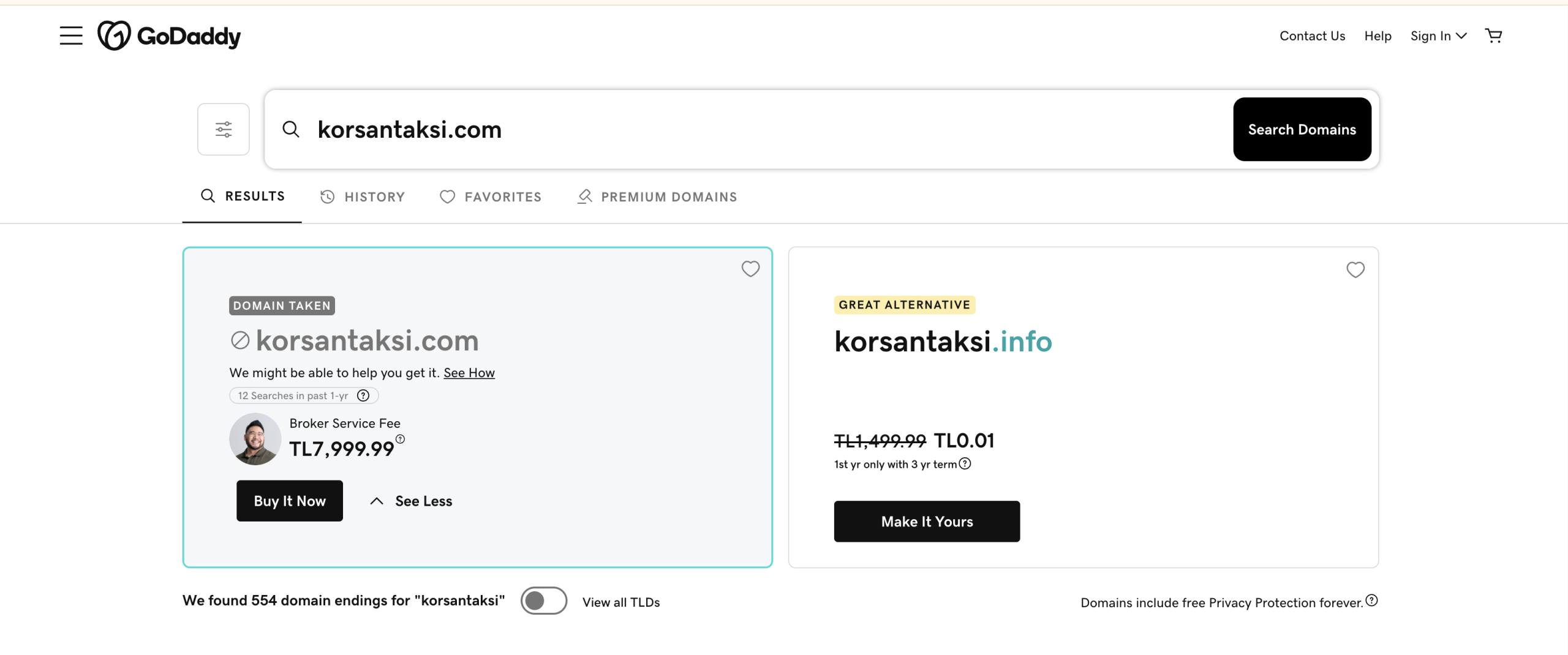This screenshot has width=1568, height=655.
Task: Open the search filters icon button
Action: pyautogui.click(x=223, y=129)
